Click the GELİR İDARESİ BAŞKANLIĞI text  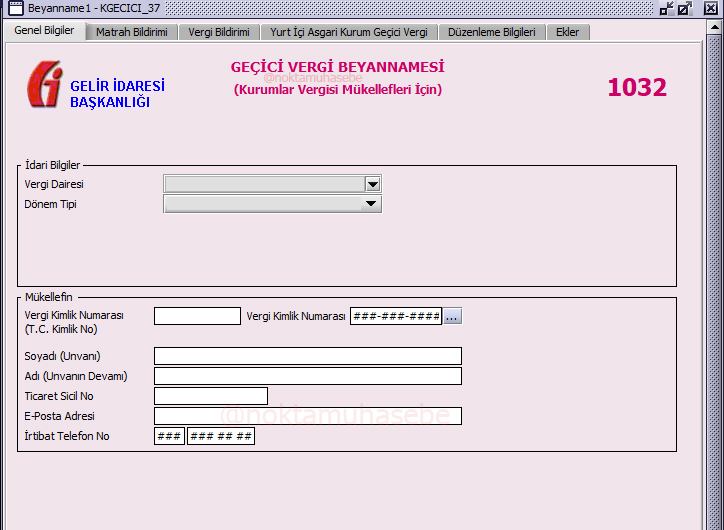point(117,94)
